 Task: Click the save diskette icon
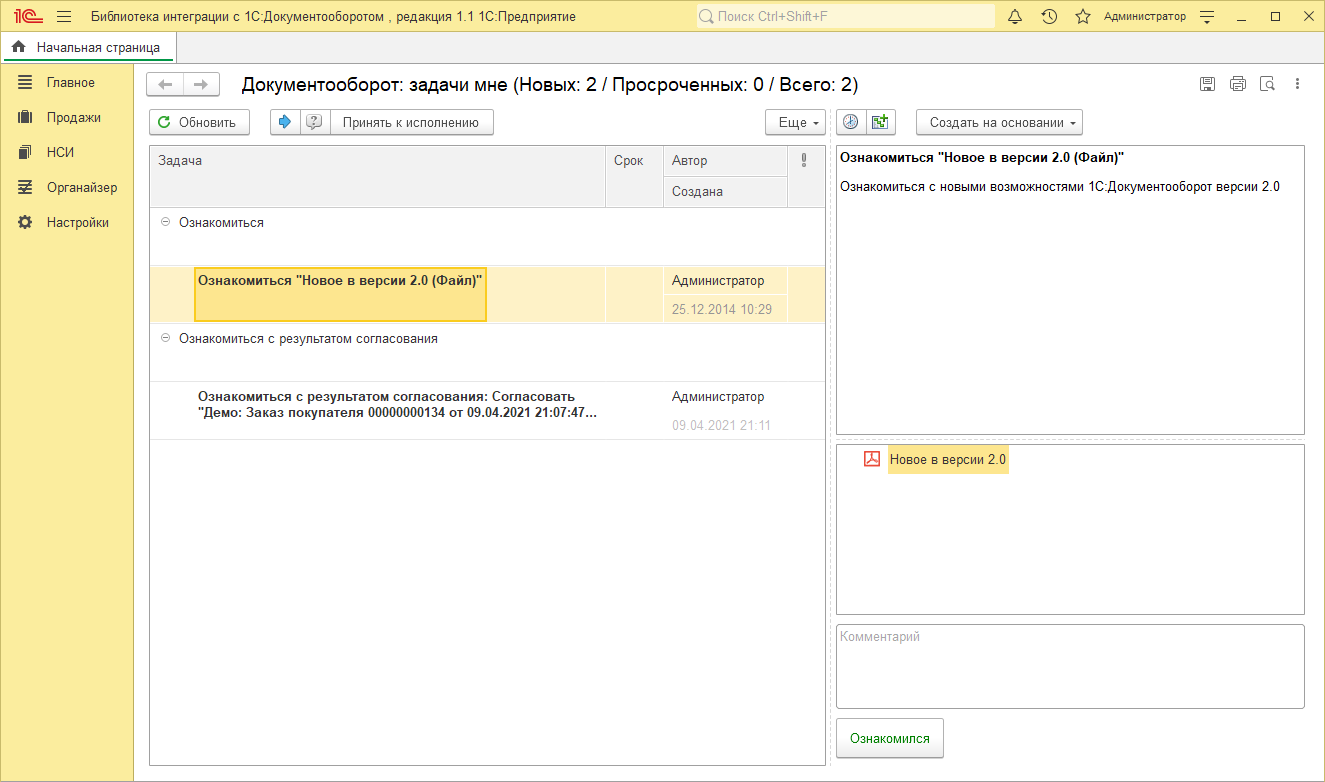click(x=1207, y=84)
